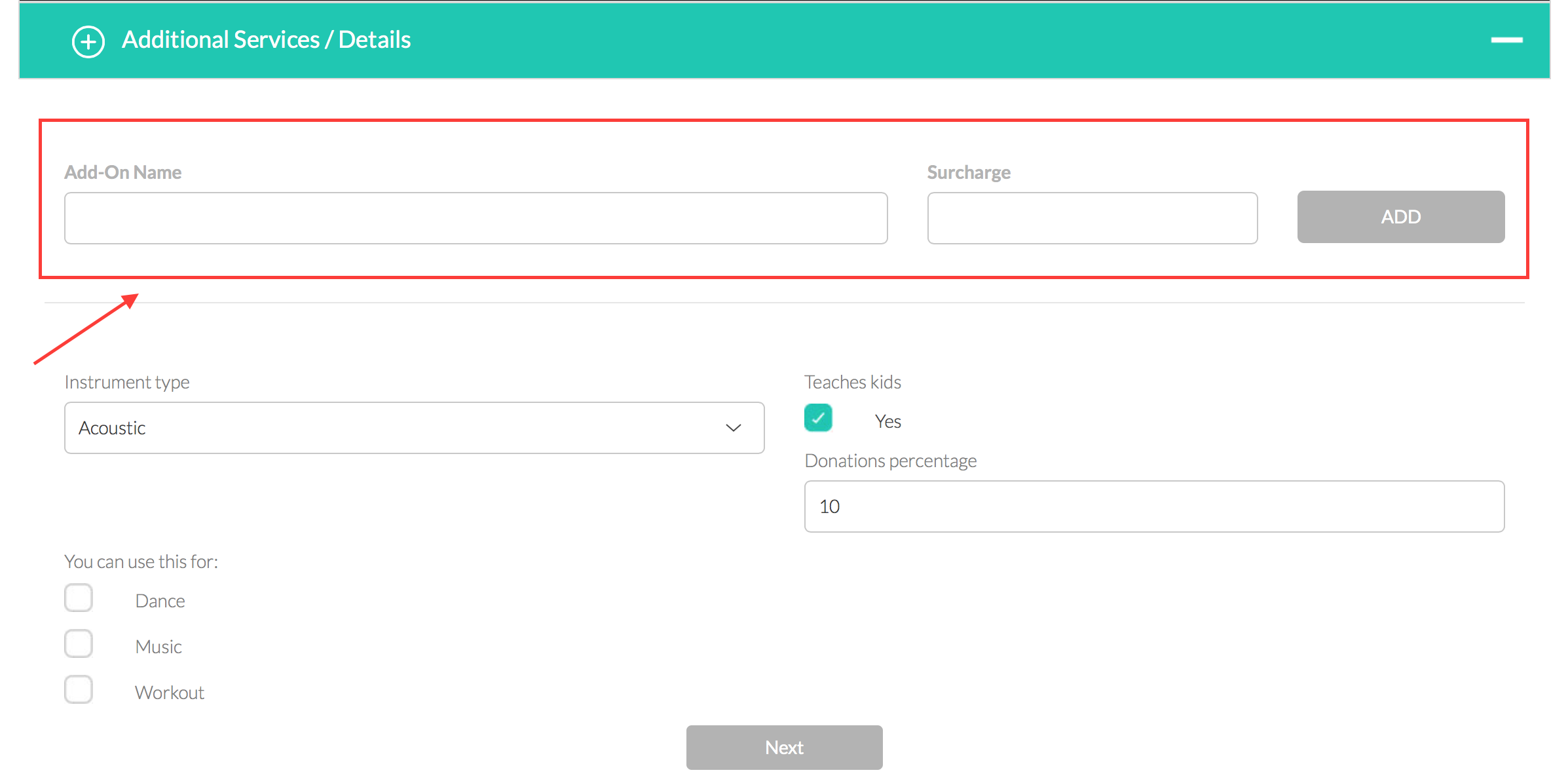Focus the Add-On Name input field

pyautogui.click(x=476, y=218)
